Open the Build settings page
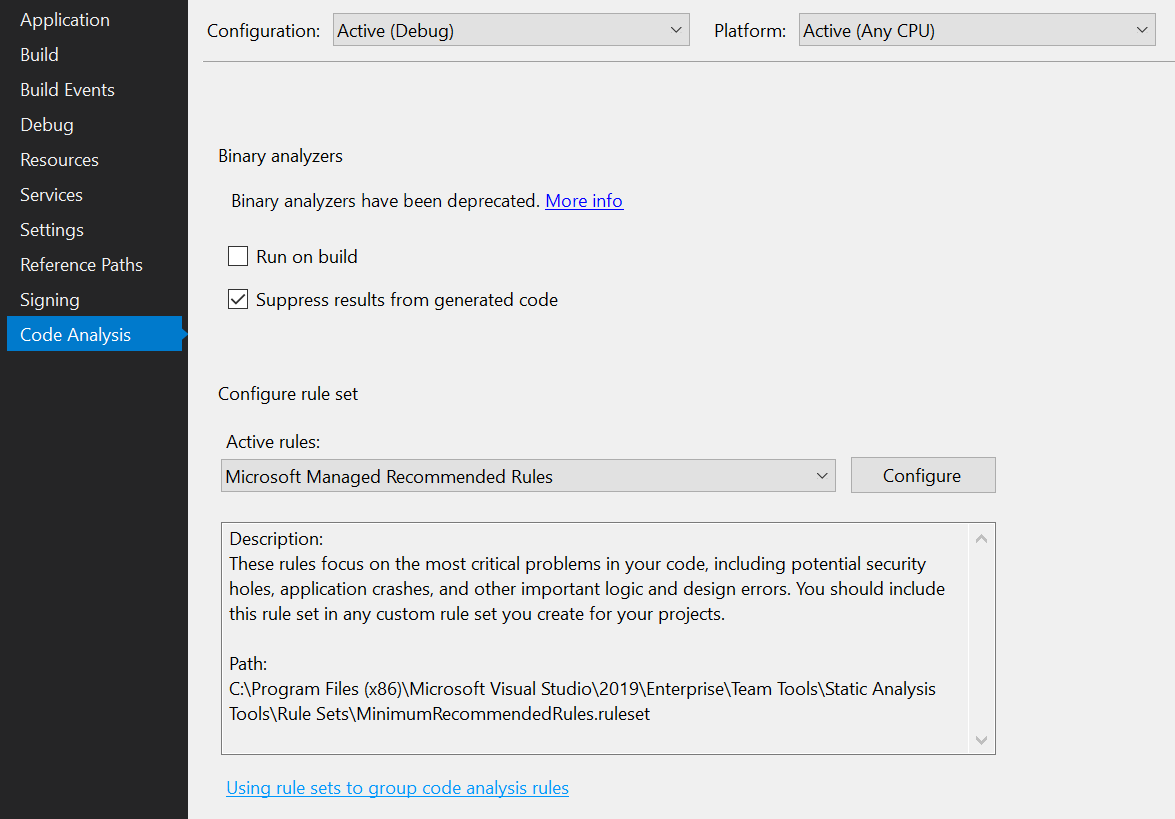Viewport: 1175px width, 819px height. (38, 54)
